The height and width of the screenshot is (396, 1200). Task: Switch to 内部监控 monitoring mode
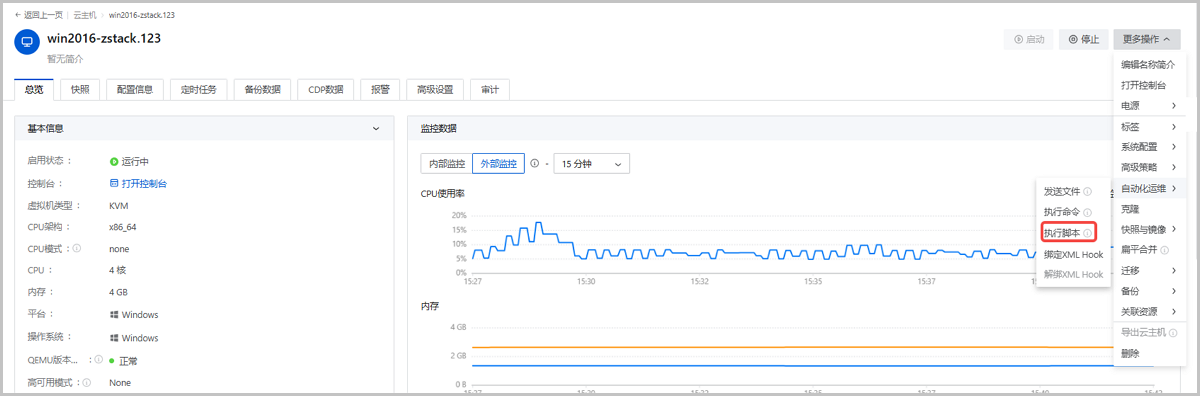click(x=447, y=164)
